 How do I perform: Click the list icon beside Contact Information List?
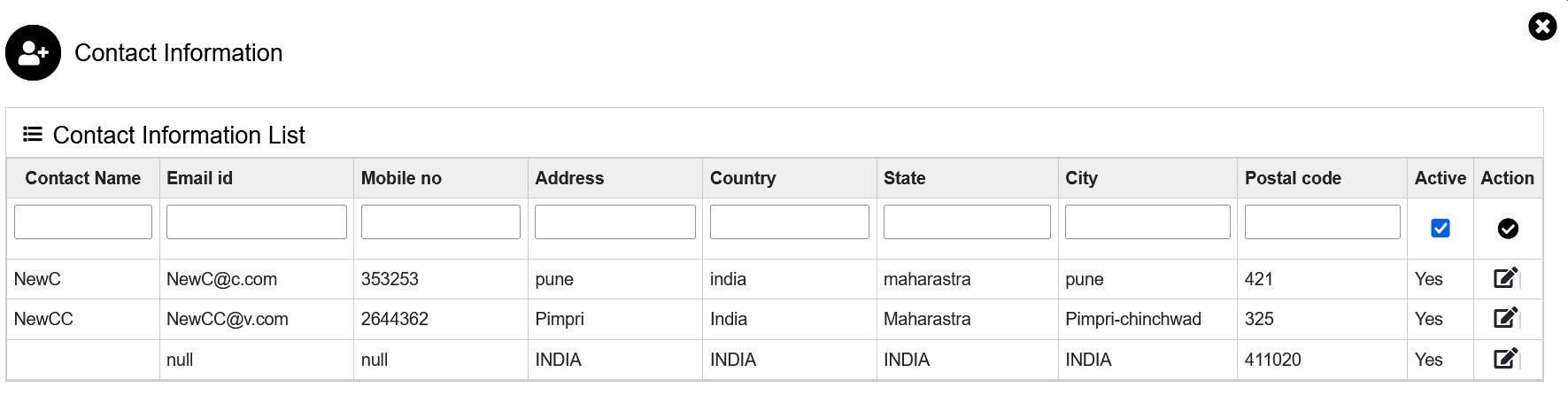click(33, 134)
